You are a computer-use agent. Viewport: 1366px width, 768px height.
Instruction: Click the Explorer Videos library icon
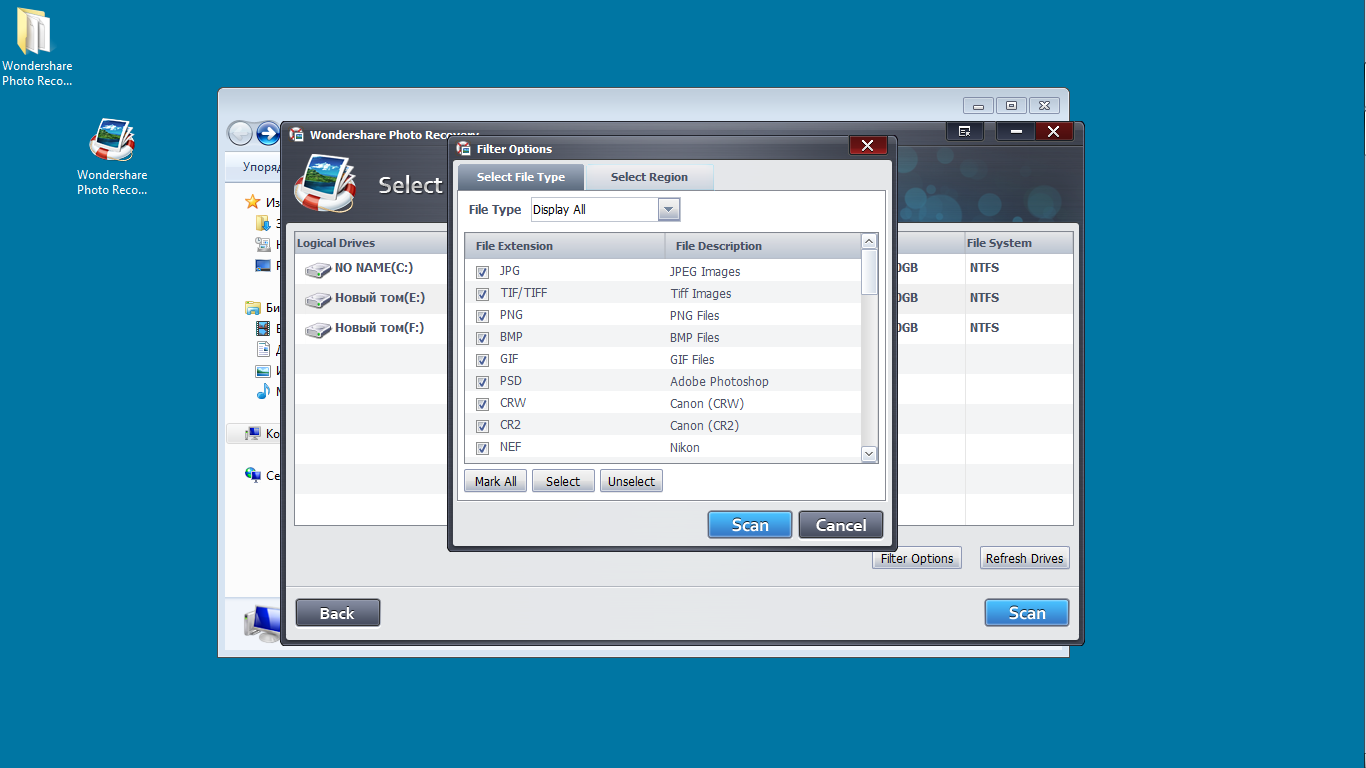tap(263, 328)
